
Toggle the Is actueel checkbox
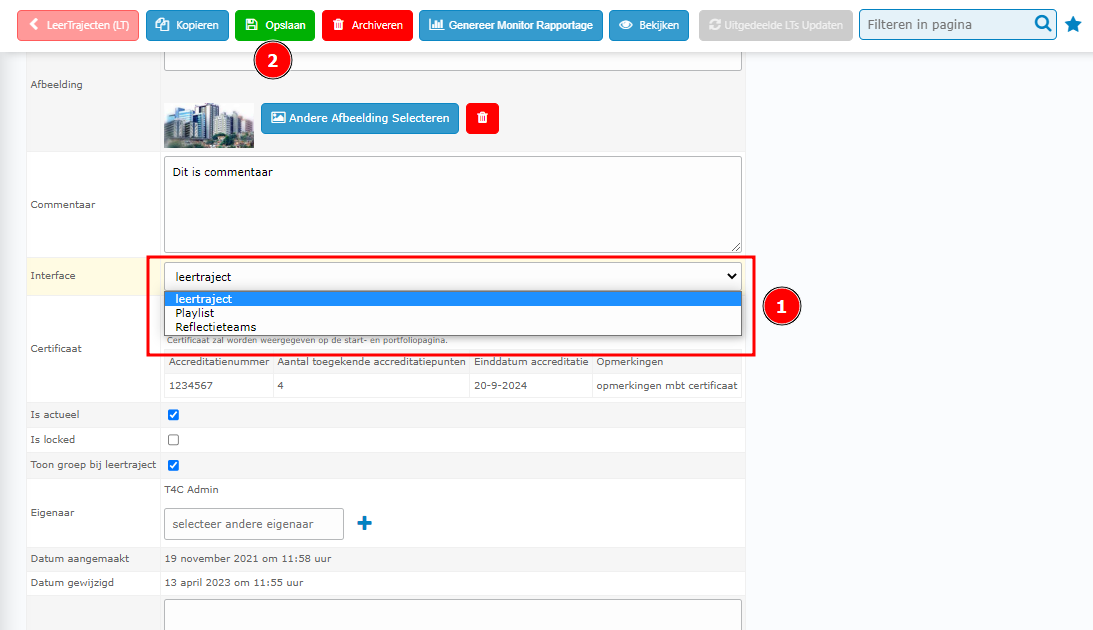tap(174, 415)
